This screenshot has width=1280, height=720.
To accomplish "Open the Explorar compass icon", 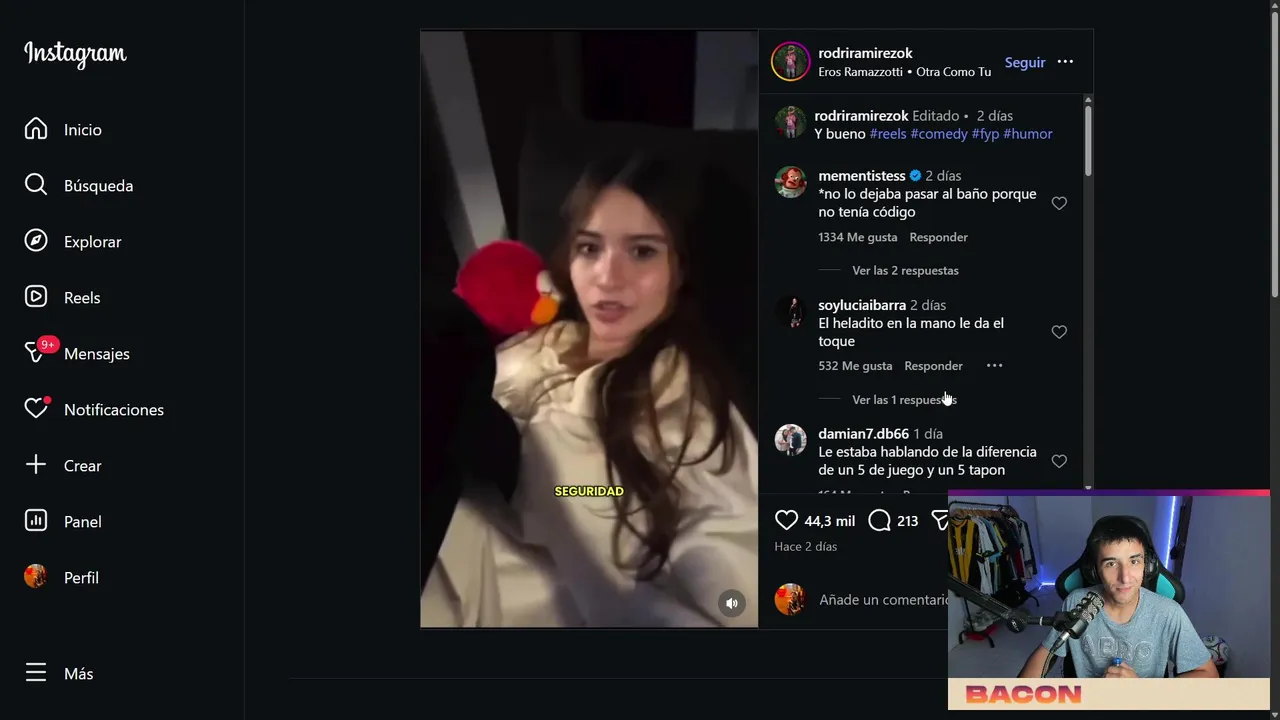I will 36,241.
